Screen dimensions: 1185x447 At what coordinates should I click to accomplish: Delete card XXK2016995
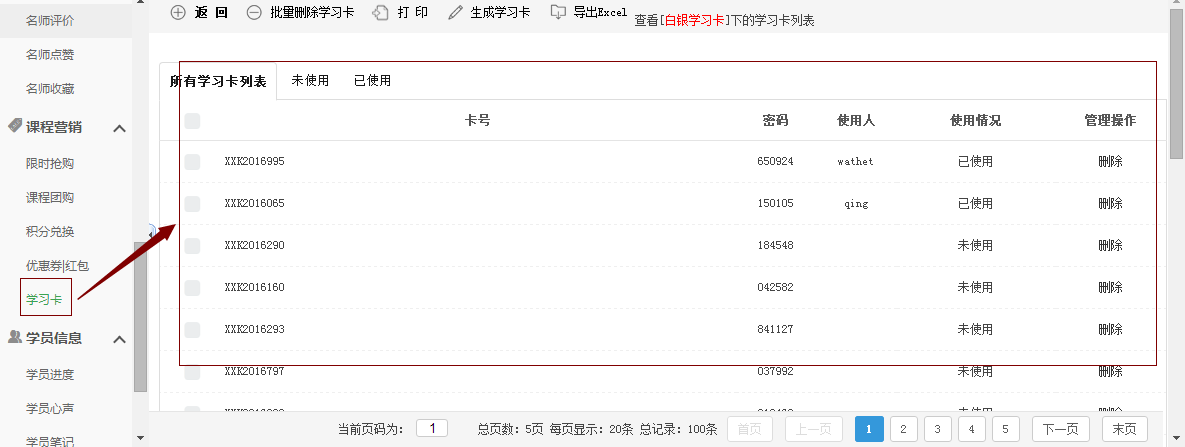tap(1110, 161)
